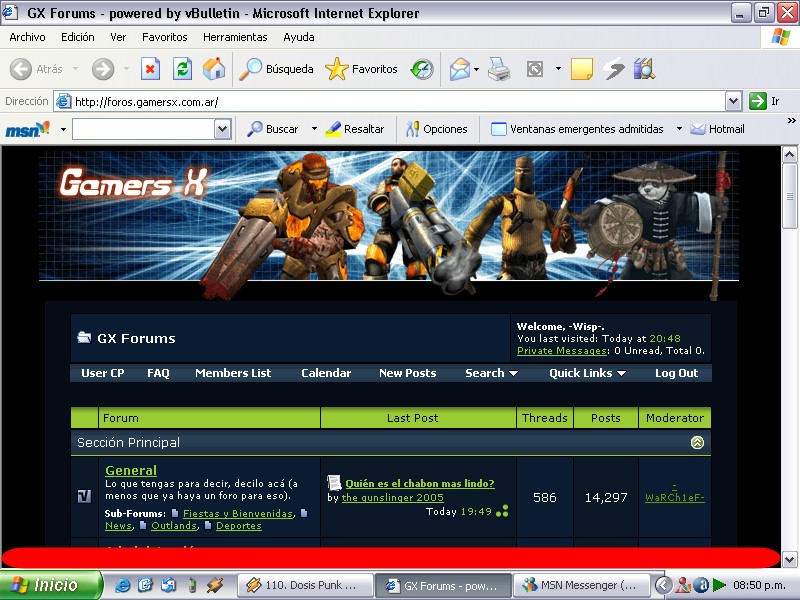The width and height of the screenshot is (800, 600).
Task: Open the Favoritos menu in menu bar
Action: click(164, 37)
